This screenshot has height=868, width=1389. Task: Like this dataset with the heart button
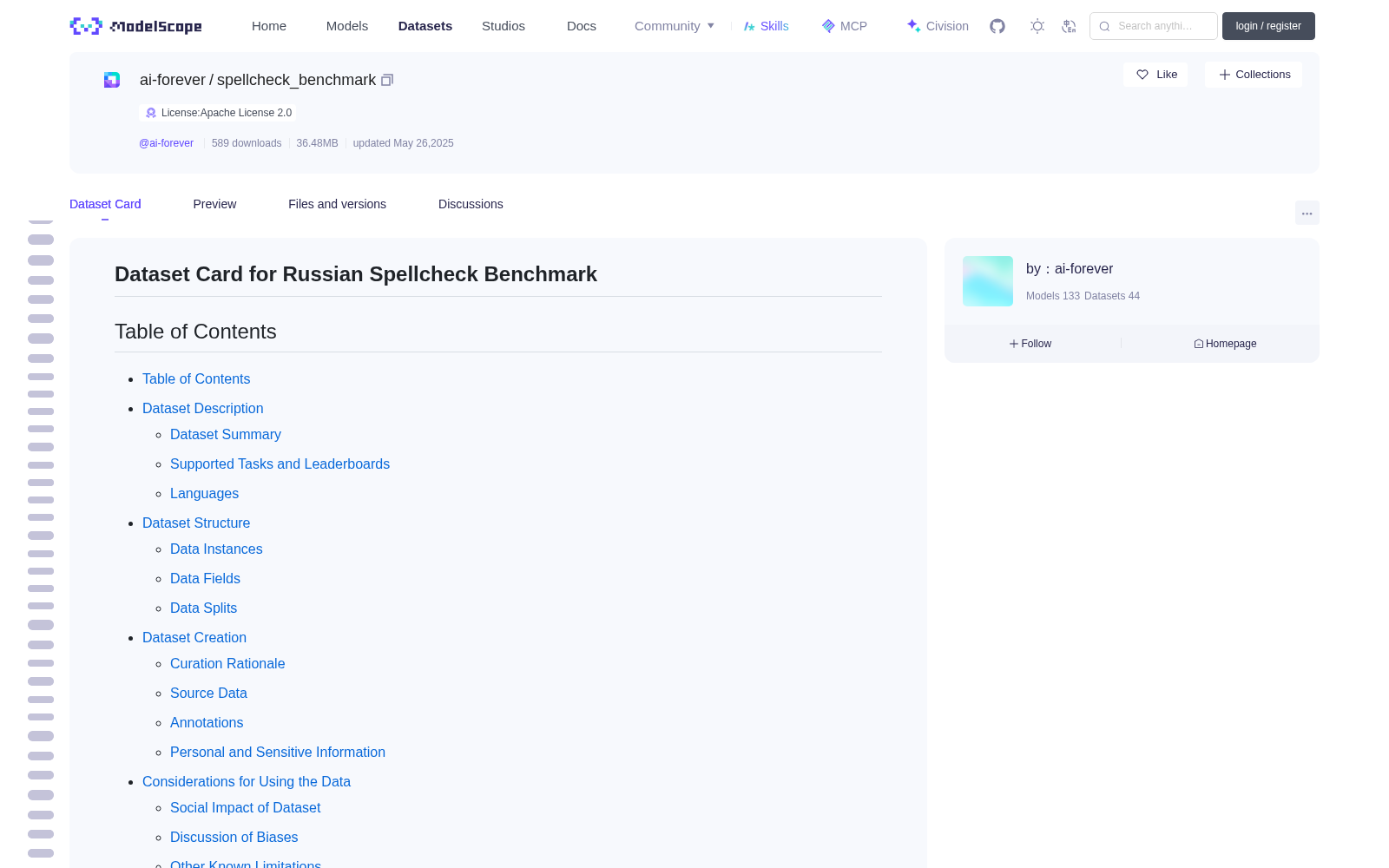pyautogui.click(x=1155, y=75)
